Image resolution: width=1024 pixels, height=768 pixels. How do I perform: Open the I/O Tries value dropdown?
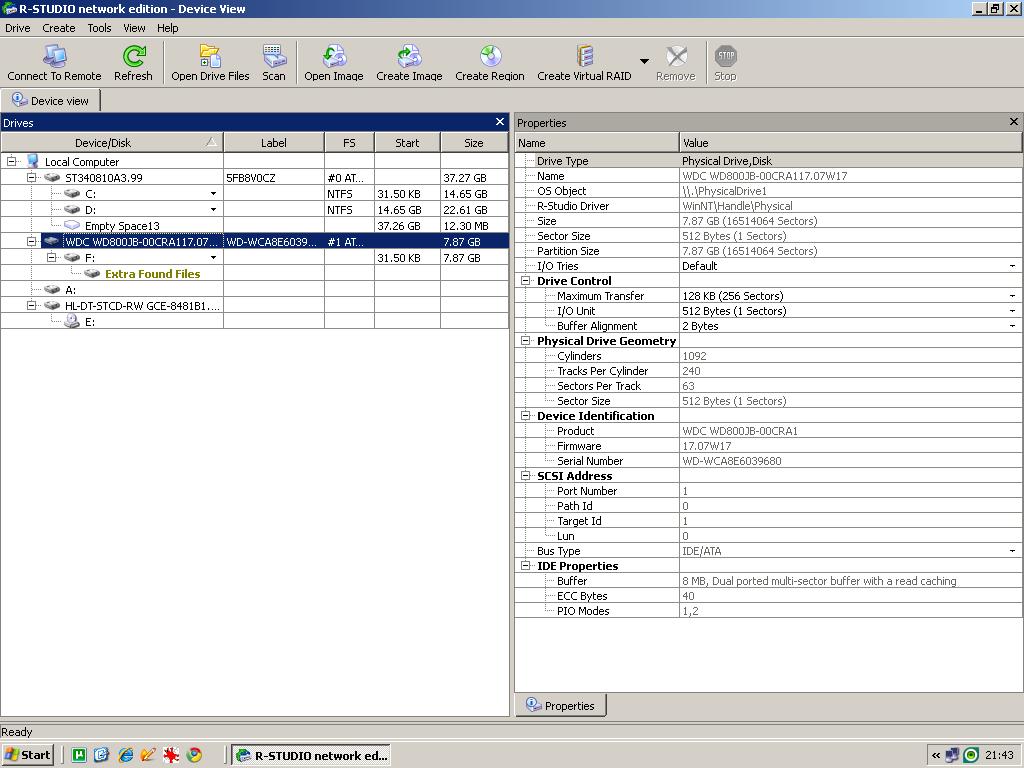[1012, 266]
